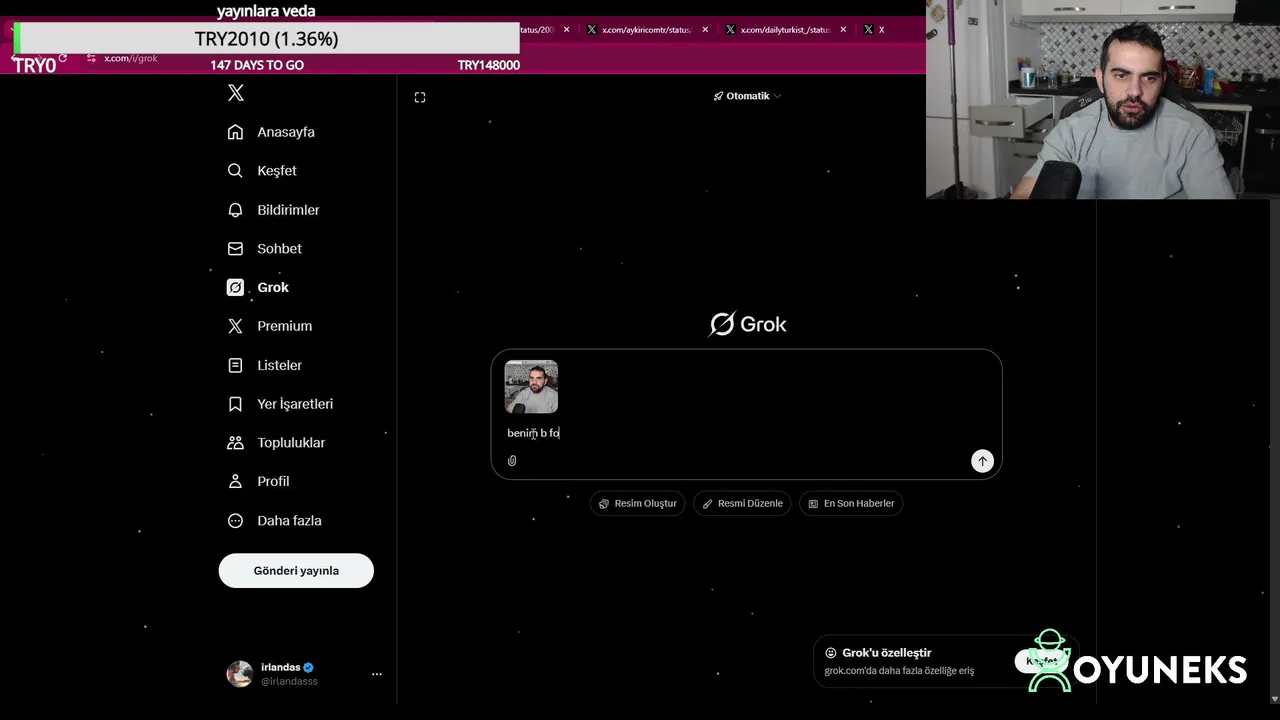
Task: Click the Keşfet search icon
Action: click(235, 171)
